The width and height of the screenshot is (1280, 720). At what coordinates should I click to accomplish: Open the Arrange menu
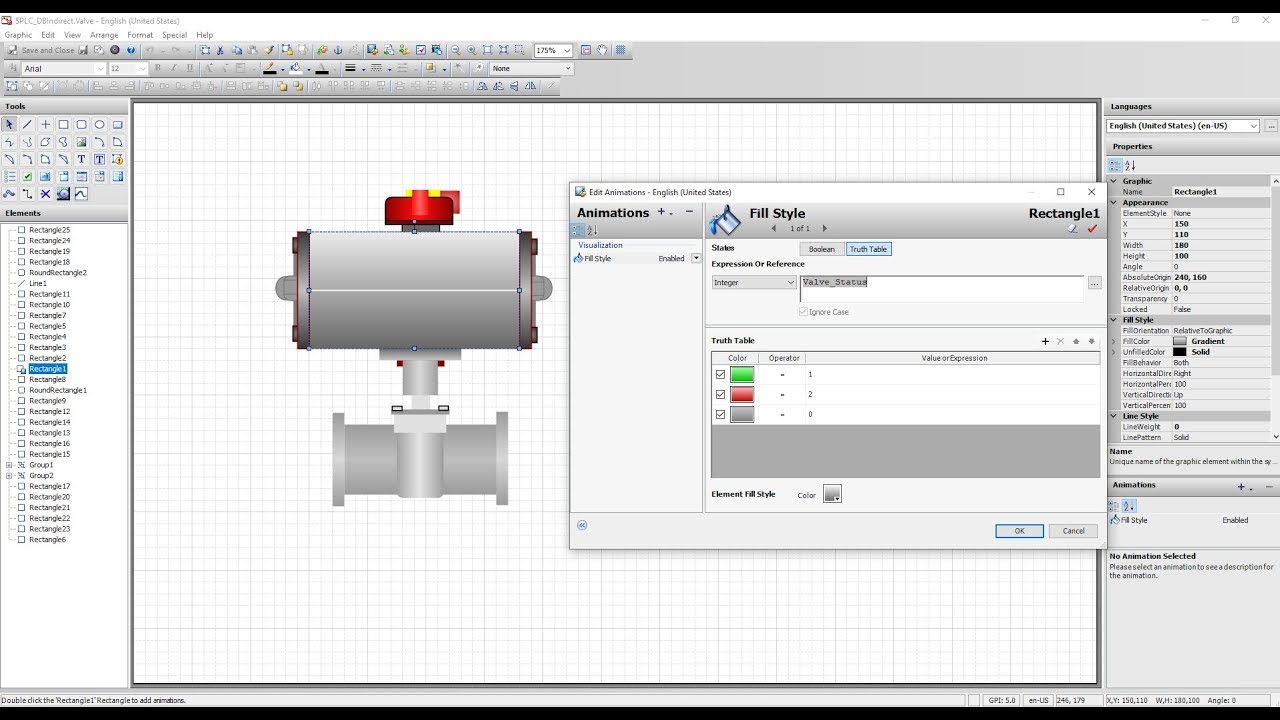pos(104,35)
